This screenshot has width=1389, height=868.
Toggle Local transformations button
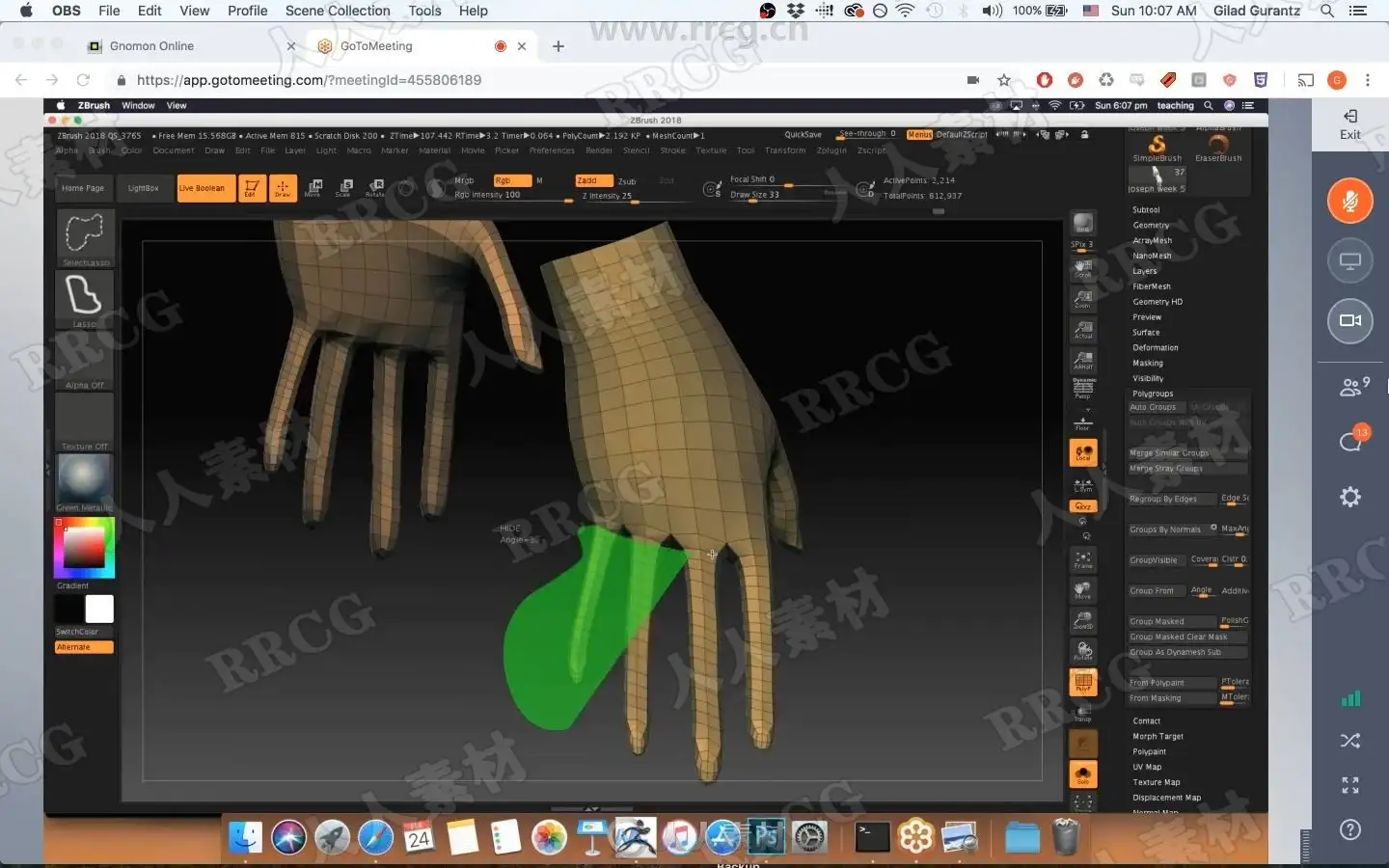1083,452
